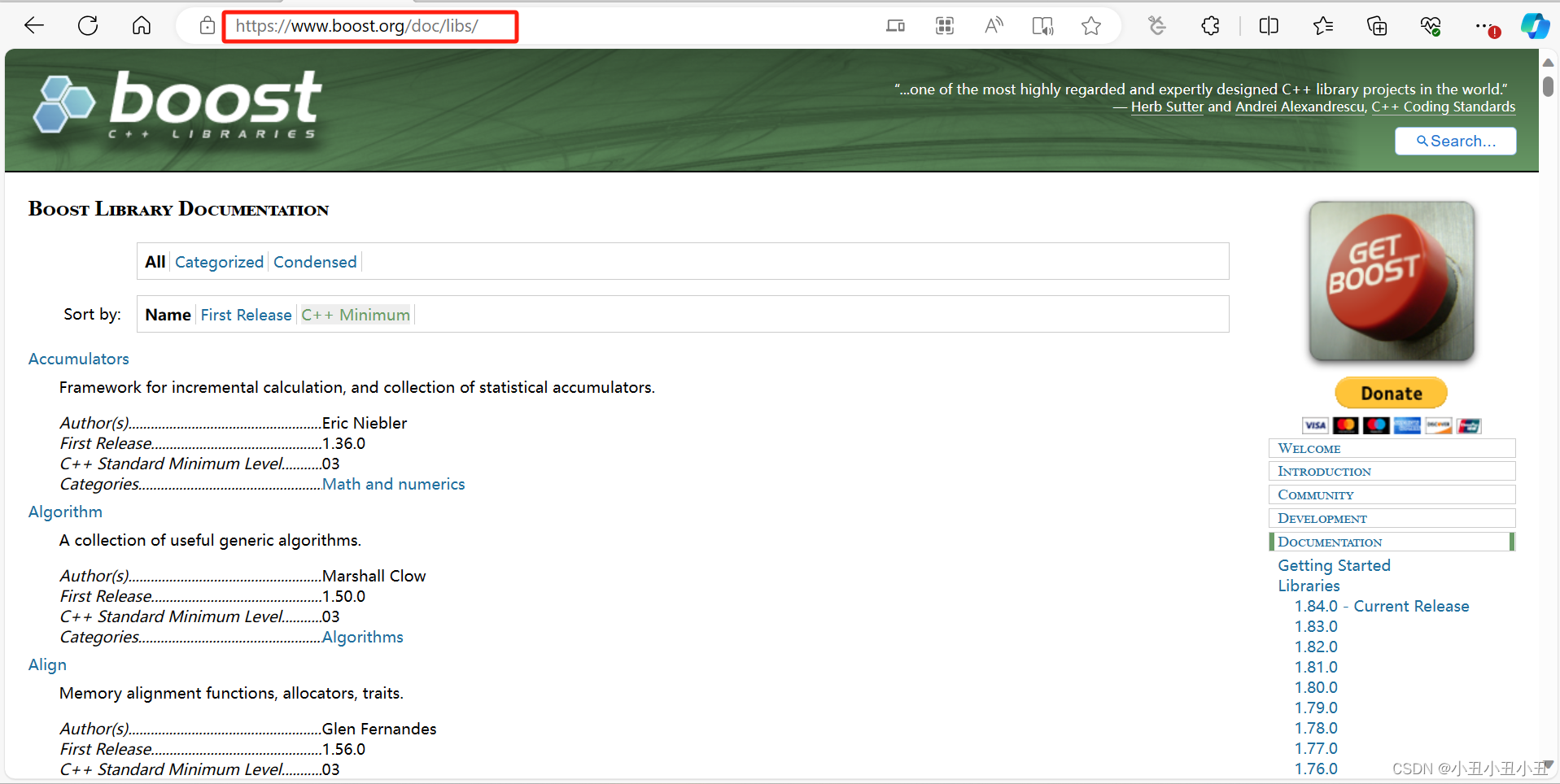Reload the page with refresh icon
The height and width of the screenshot is (784, 1560).
[x=88, y=26]
